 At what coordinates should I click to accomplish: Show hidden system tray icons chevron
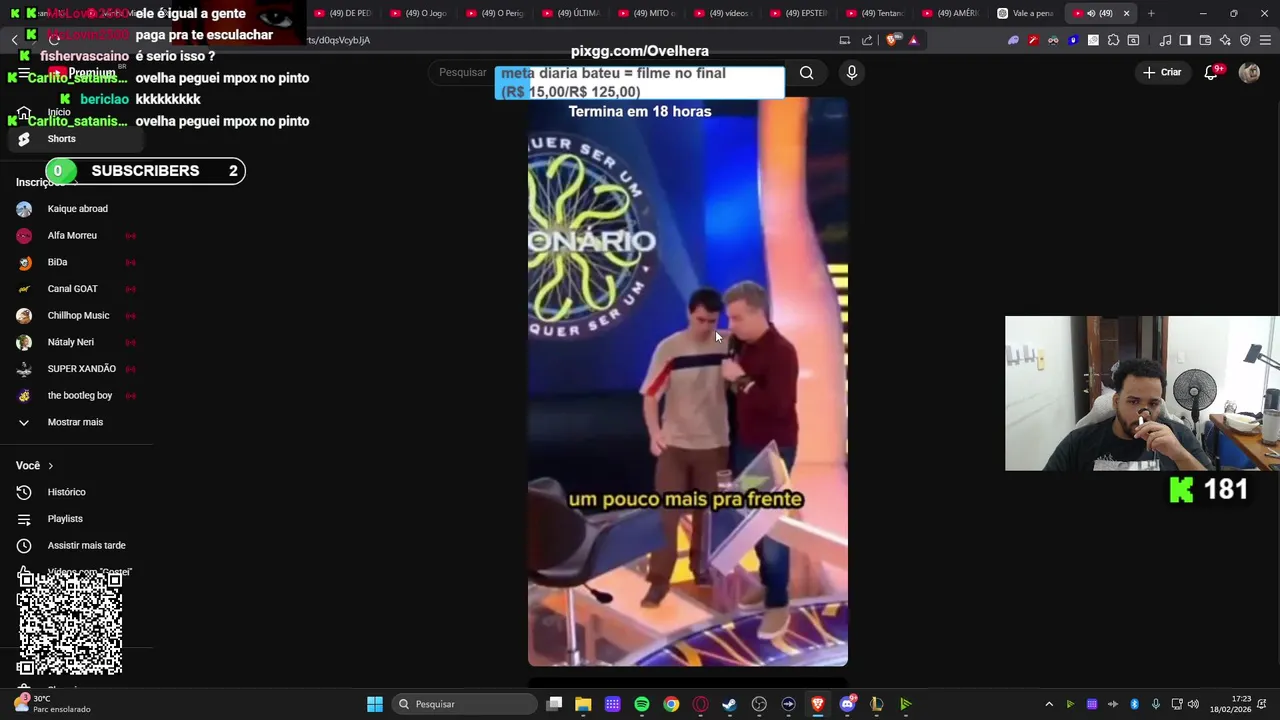click(x=1049, y=704)
